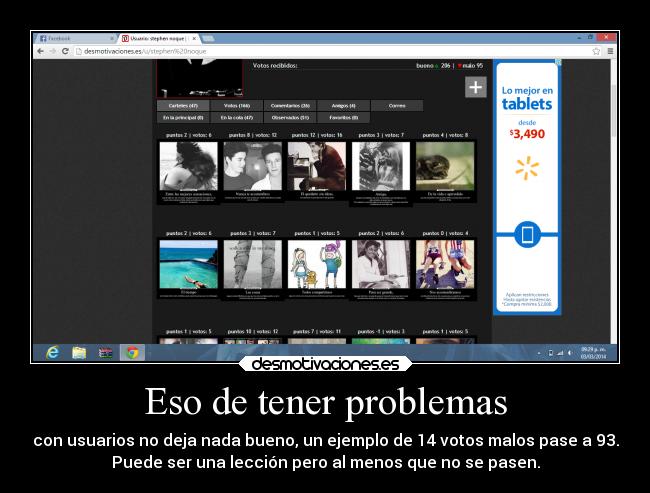Screen dimensions: 650x493
Task: Open Internet Explorer from the taskbar
Action: point(53,353)
